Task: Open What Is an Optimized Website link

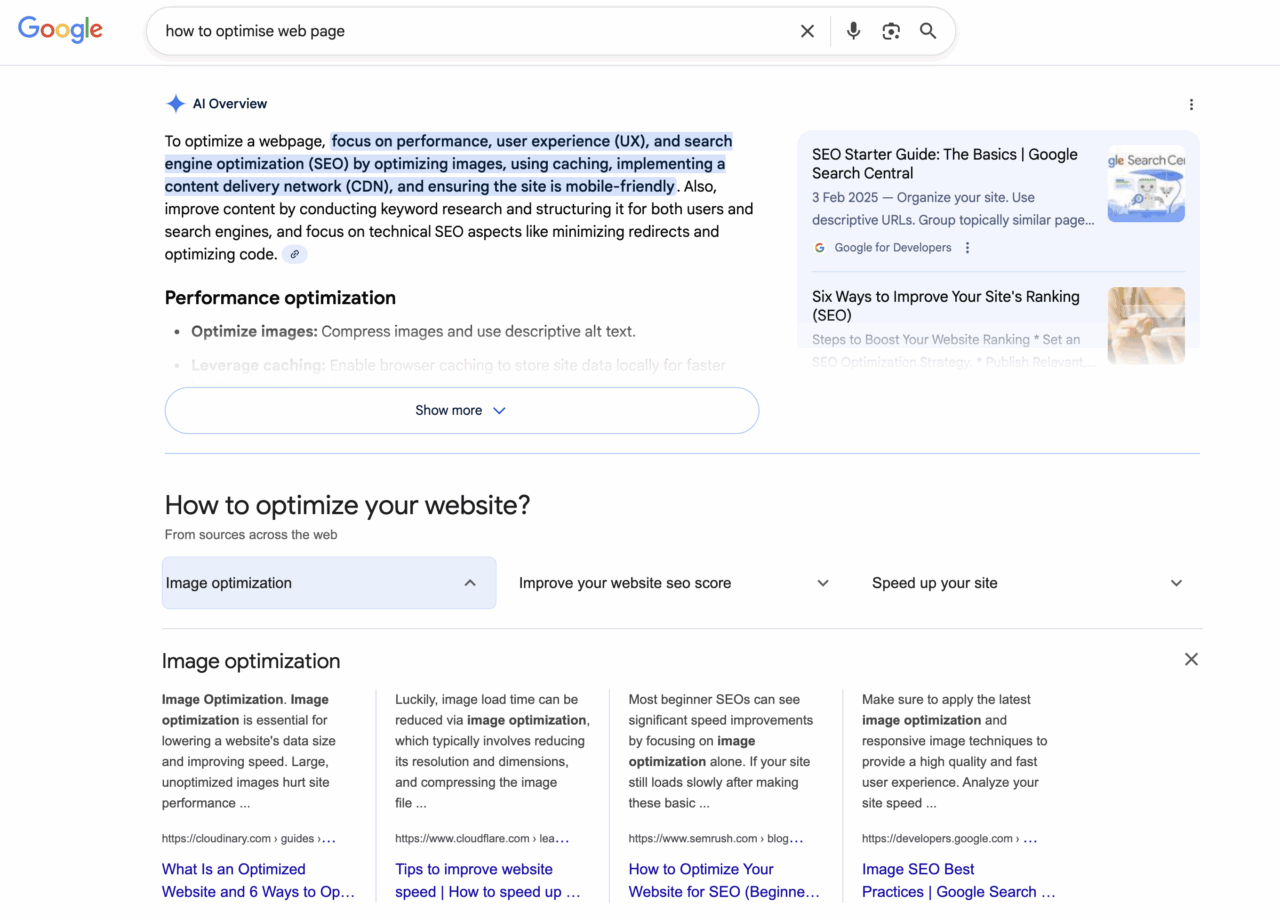Action: point(258,880)
